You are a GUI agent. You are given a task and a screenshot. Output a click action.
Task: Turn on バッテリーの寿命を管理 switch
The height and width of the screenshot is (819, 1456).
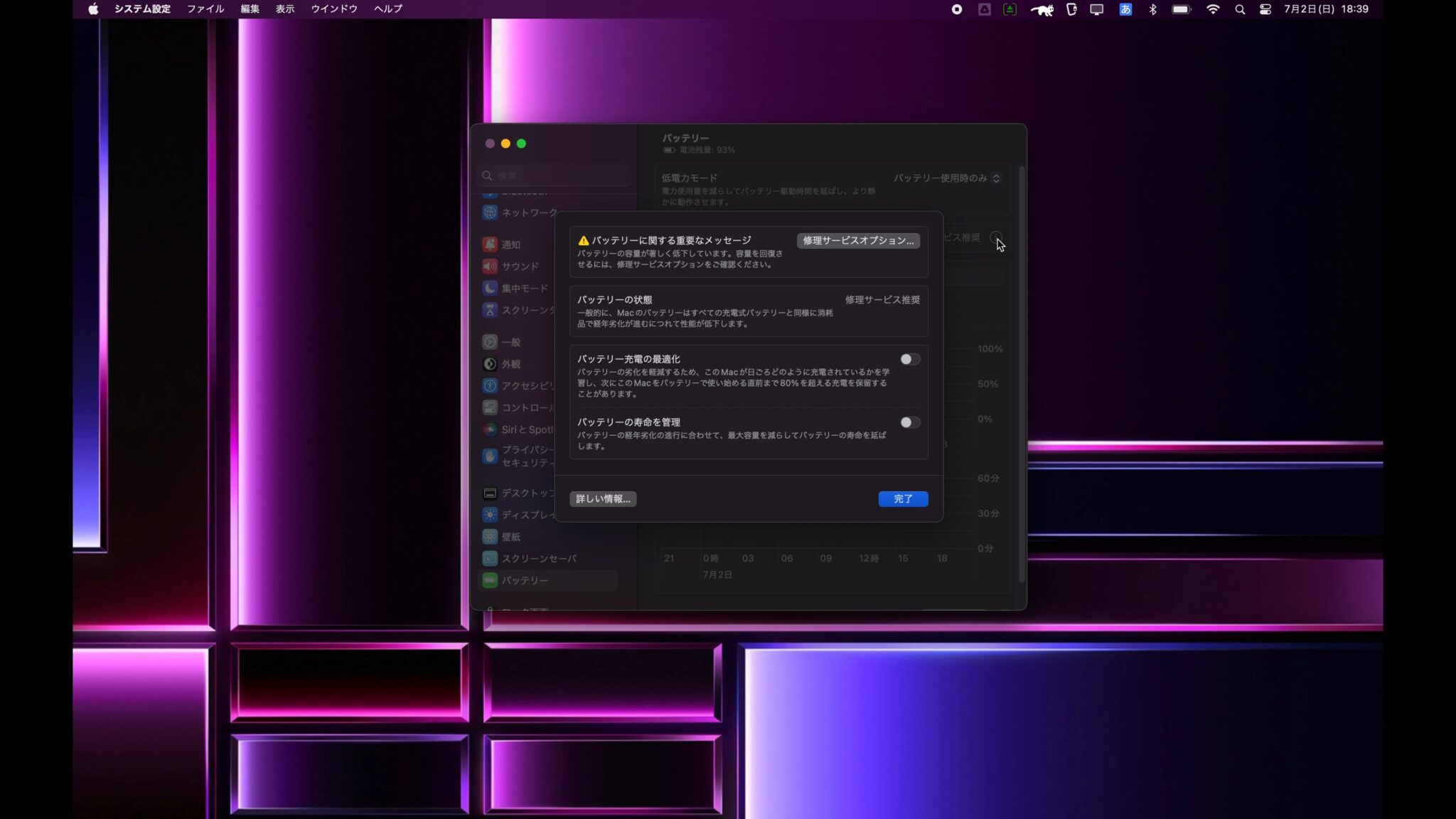pyautogui.click(x=909, y=422)
